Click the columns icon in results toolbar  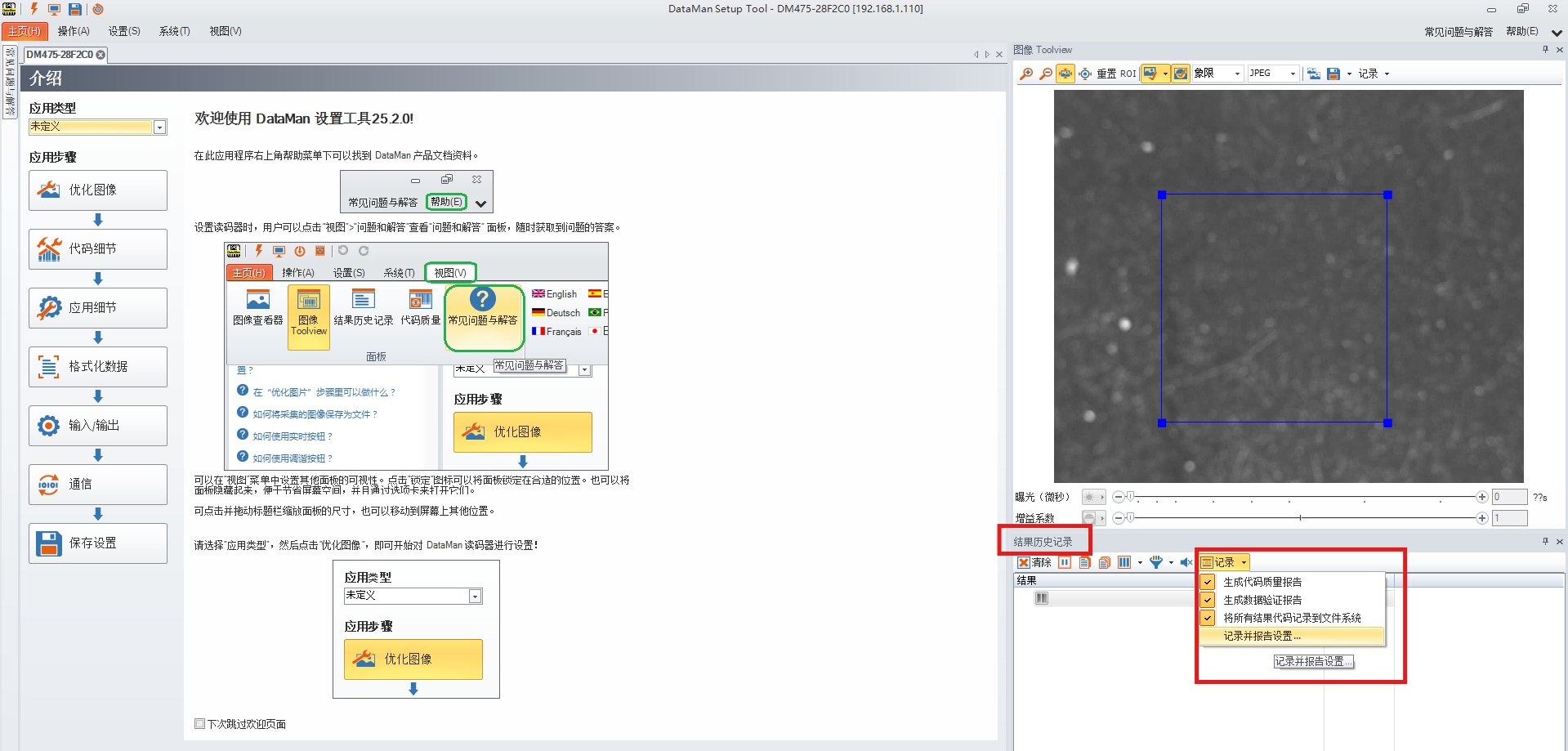pos(1124,562)
